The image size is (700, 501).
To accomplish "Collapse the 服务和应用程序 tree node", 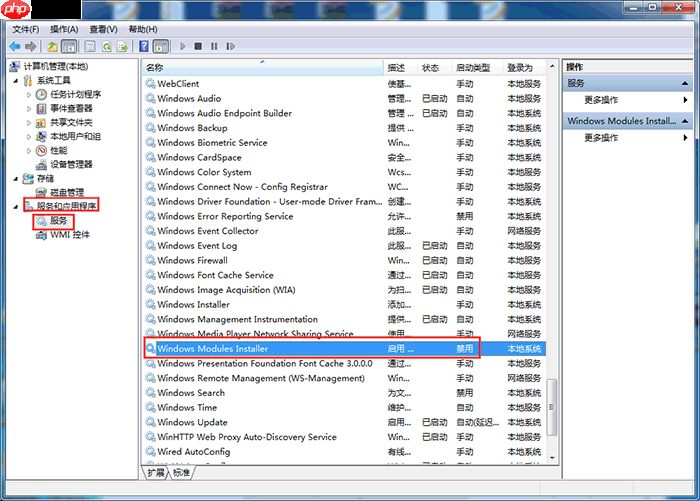I will click(15, 206).
